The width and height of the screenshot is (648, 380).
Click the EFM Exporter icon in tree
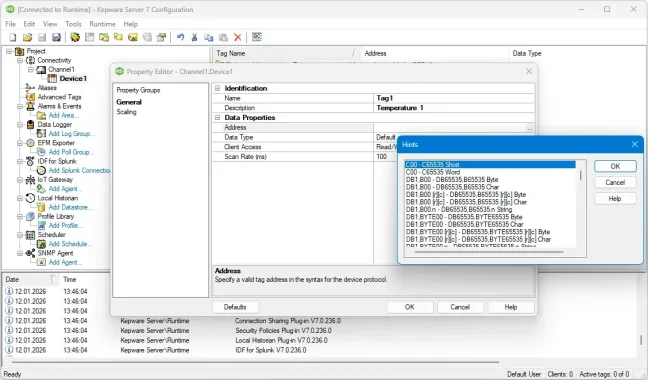point(30,143)
